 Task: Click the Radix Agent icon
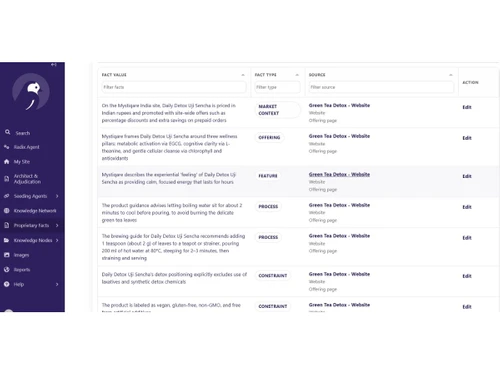[x=7, y=147]
